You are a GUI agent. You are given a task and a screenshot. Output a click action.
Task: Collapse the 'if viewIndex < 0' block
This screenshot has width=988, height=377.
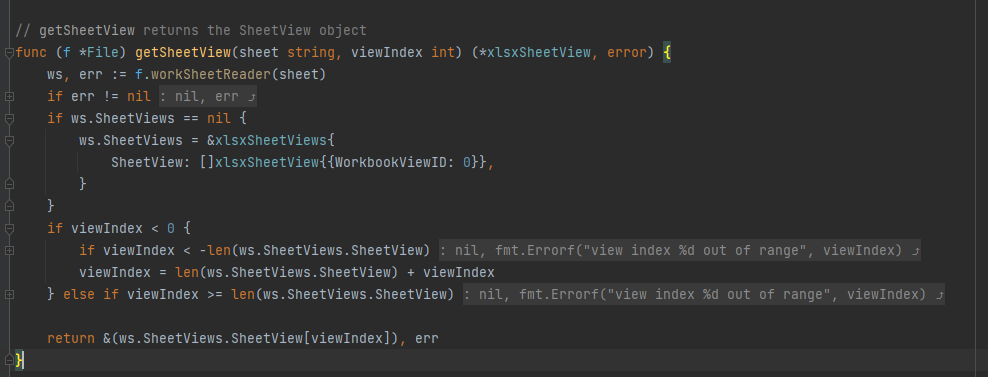(x=9, y=228)
